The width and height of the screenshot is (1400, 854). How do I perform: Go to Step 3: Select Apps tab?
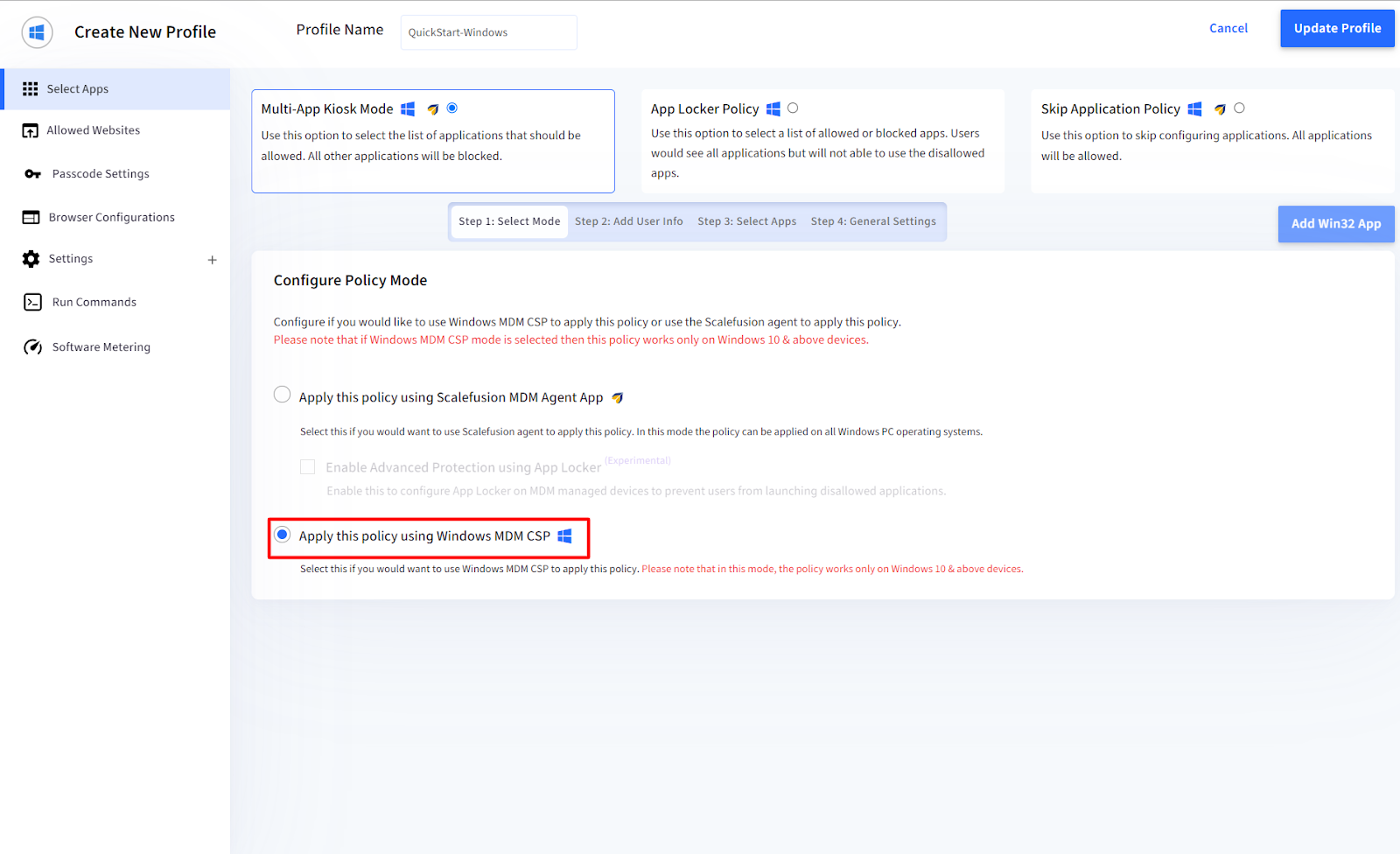click(x=747, y=221)
